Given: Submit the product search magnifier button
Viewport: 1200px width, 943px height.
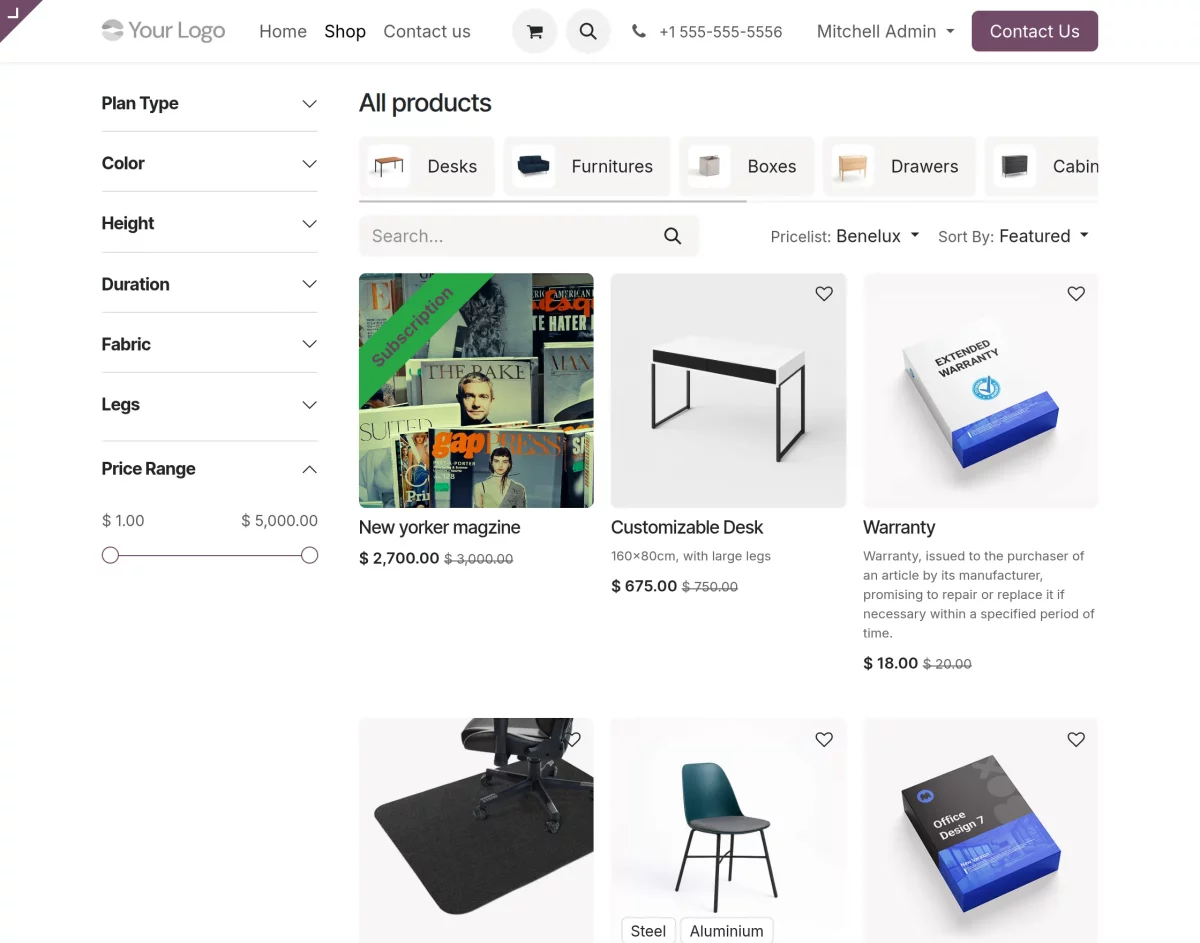Looking at the screenshot, I should click(x=672, y=236).
